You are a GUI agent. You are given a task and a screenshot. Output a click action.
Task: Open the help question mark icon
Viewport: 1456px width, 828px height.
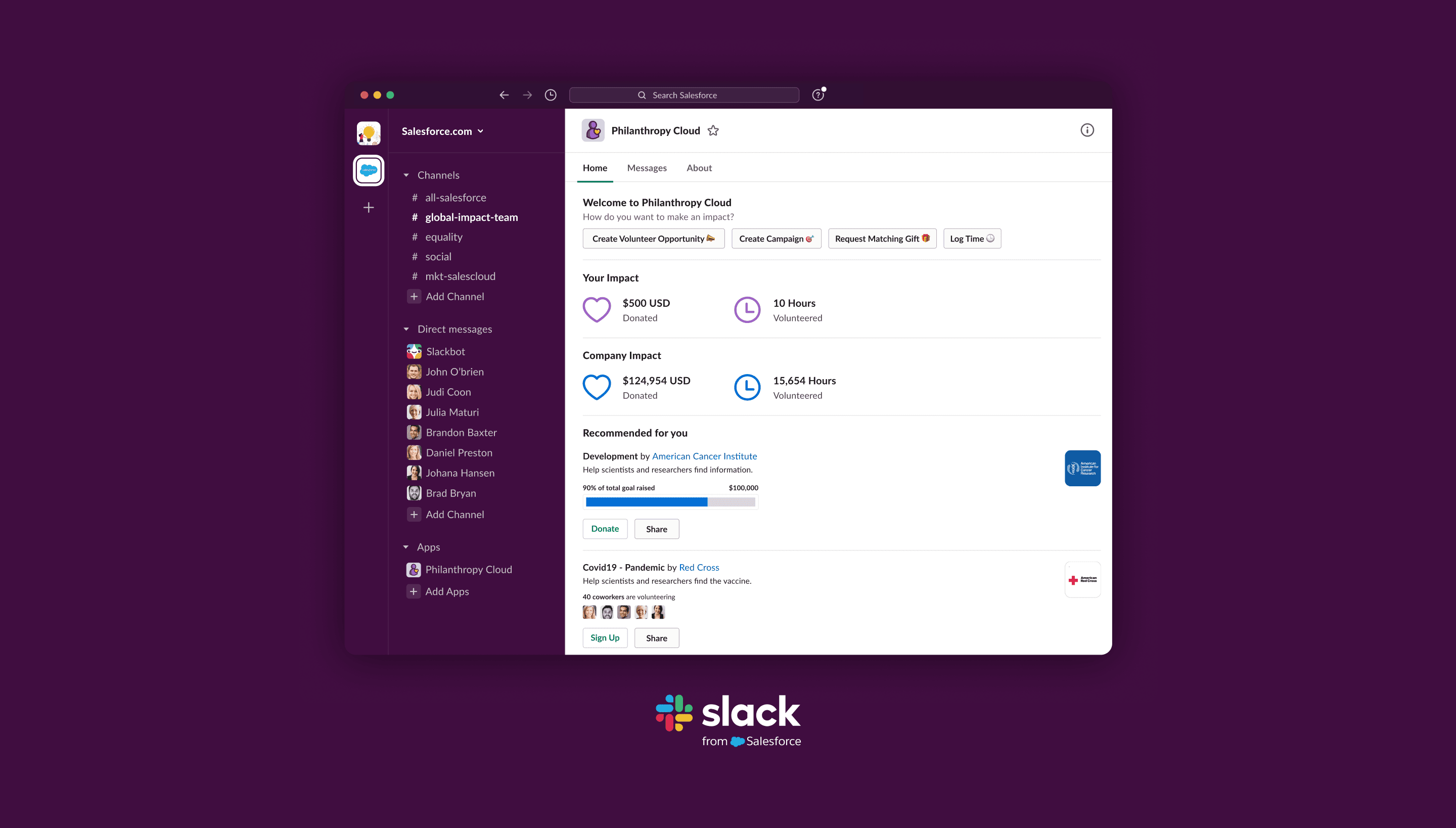pos(817,95)
